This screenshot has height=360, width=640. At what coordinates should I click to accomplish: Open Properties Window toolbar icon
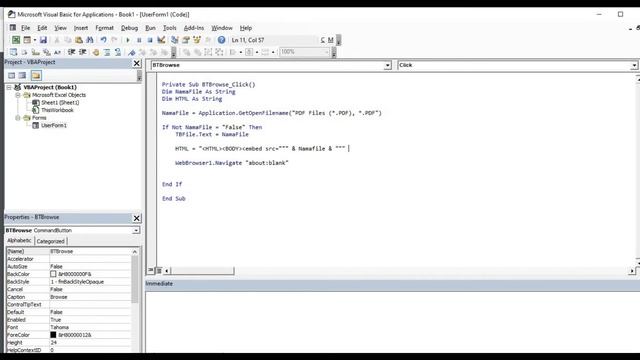(186, 40)
